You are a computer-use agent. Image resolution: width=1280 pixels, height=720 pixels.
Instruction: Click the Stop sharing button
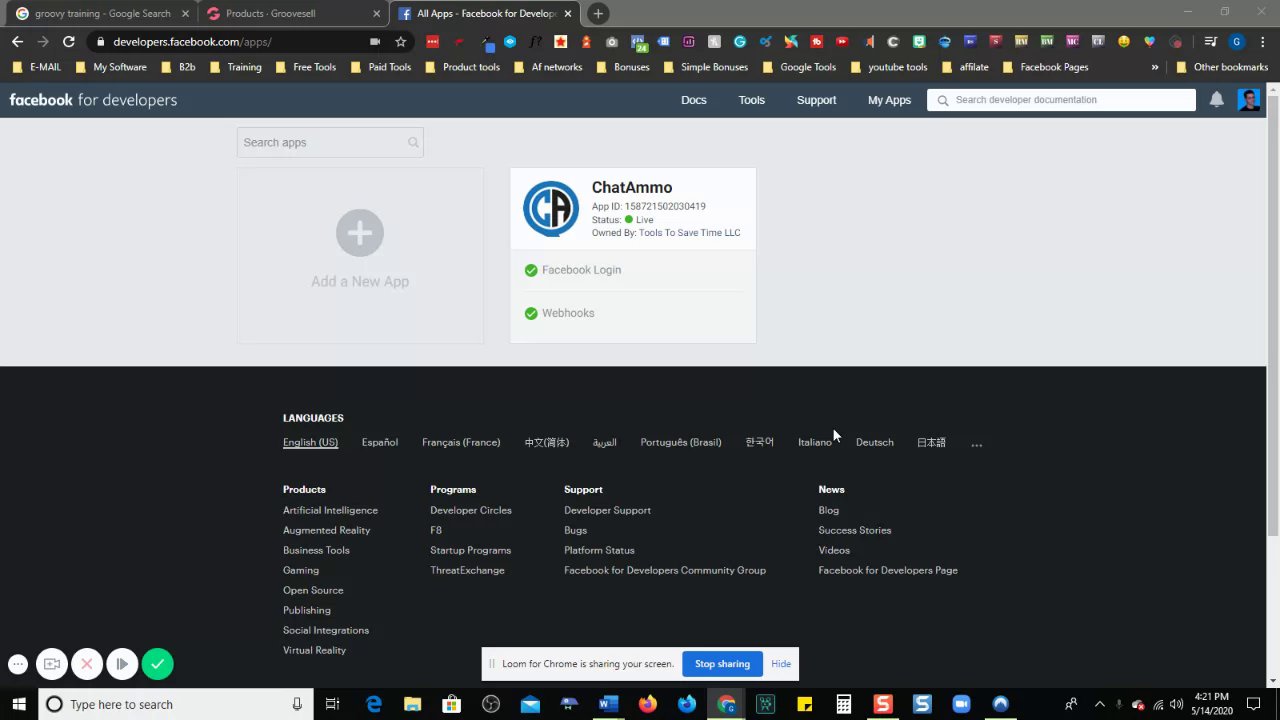click(722, 664)
